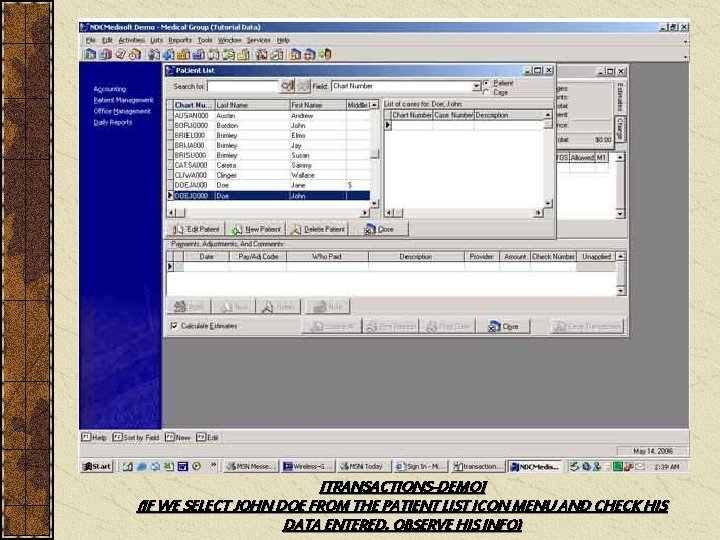Select highlighted row DOEJO000 Doe John
Image resolution: width=720 pixels, height=540 pixels.
pos(271,196)
